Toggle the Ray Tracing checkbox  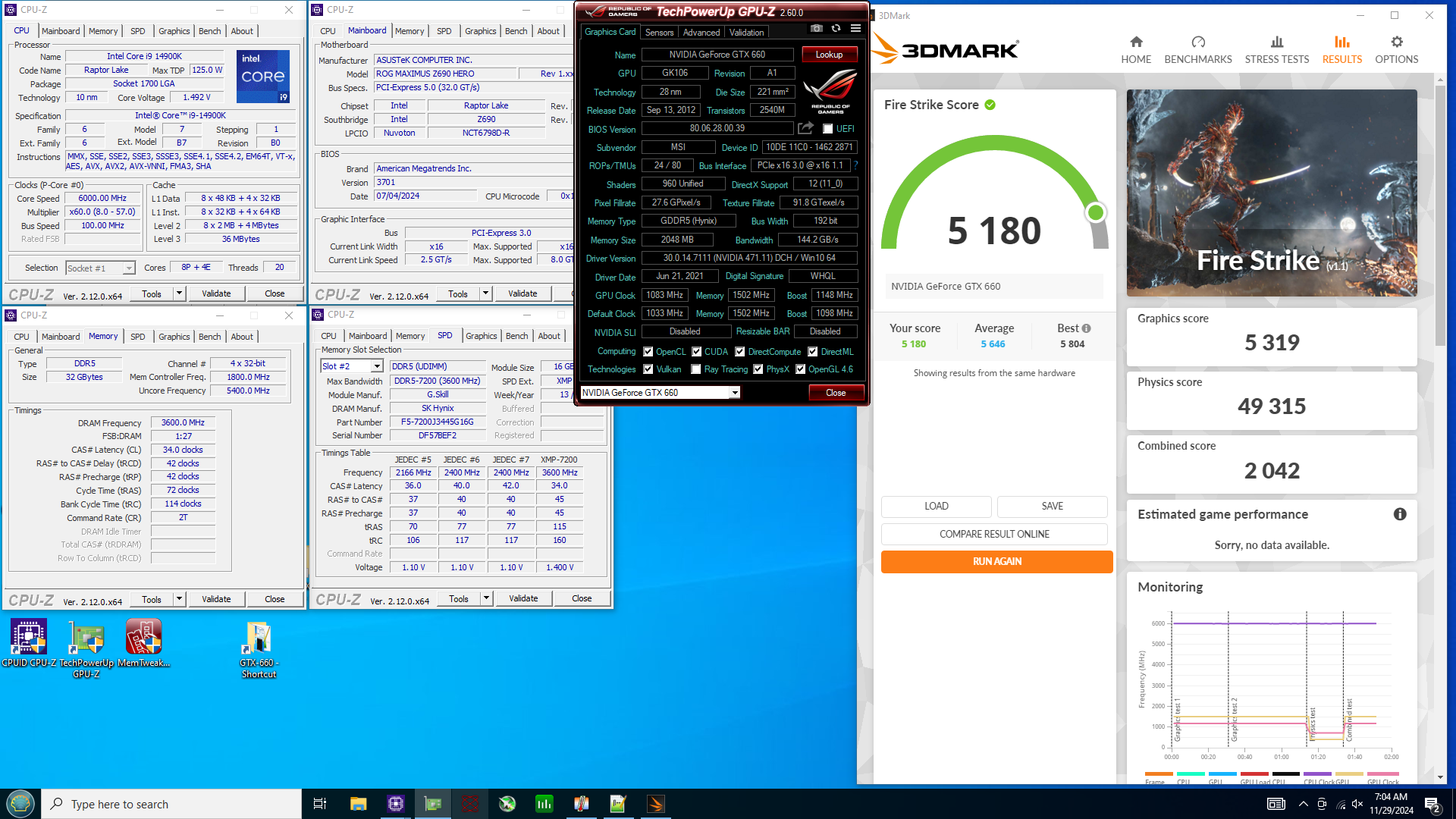pos(696,369)
